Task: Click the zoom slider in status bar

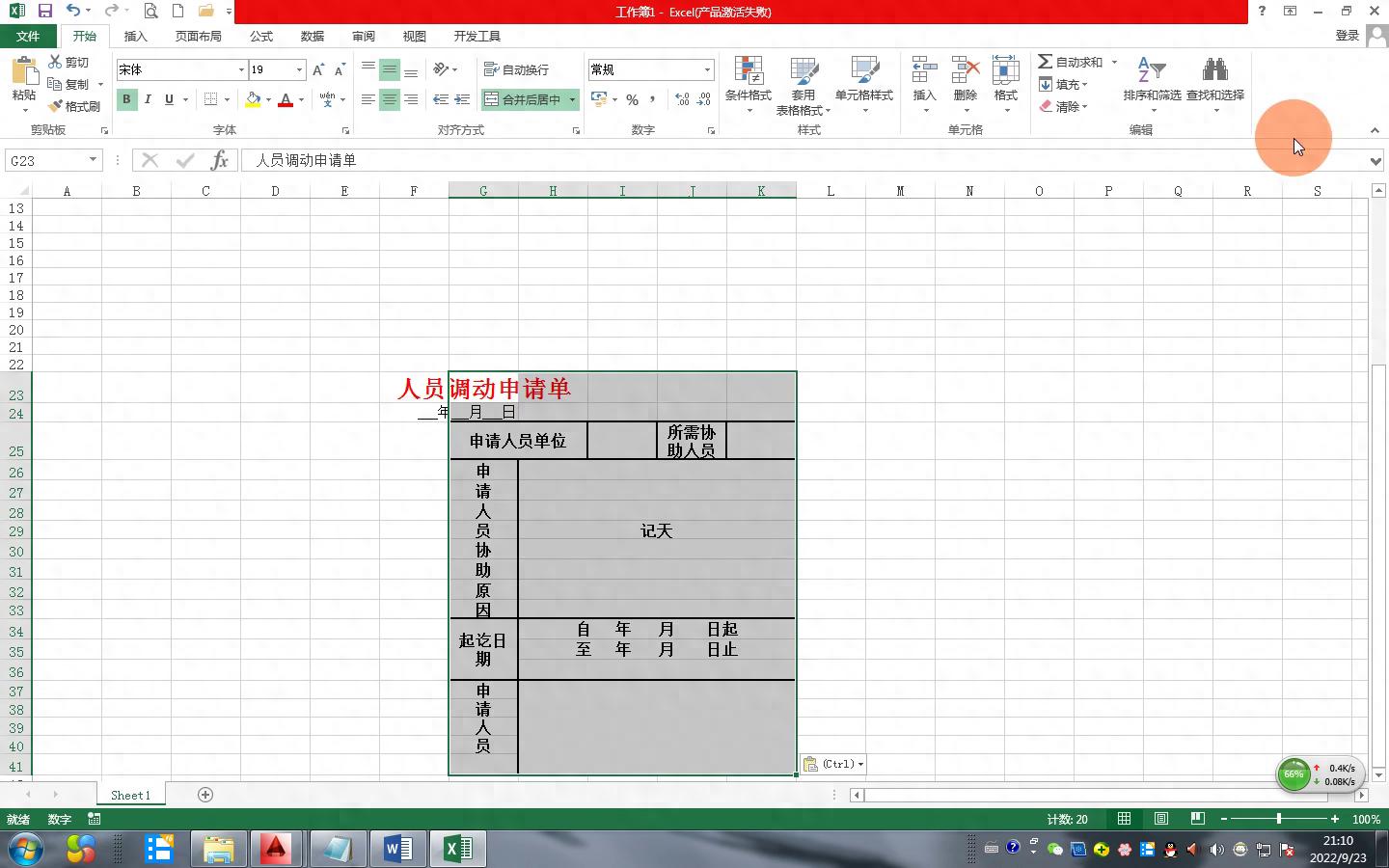Action: [x=1279, y=819]
